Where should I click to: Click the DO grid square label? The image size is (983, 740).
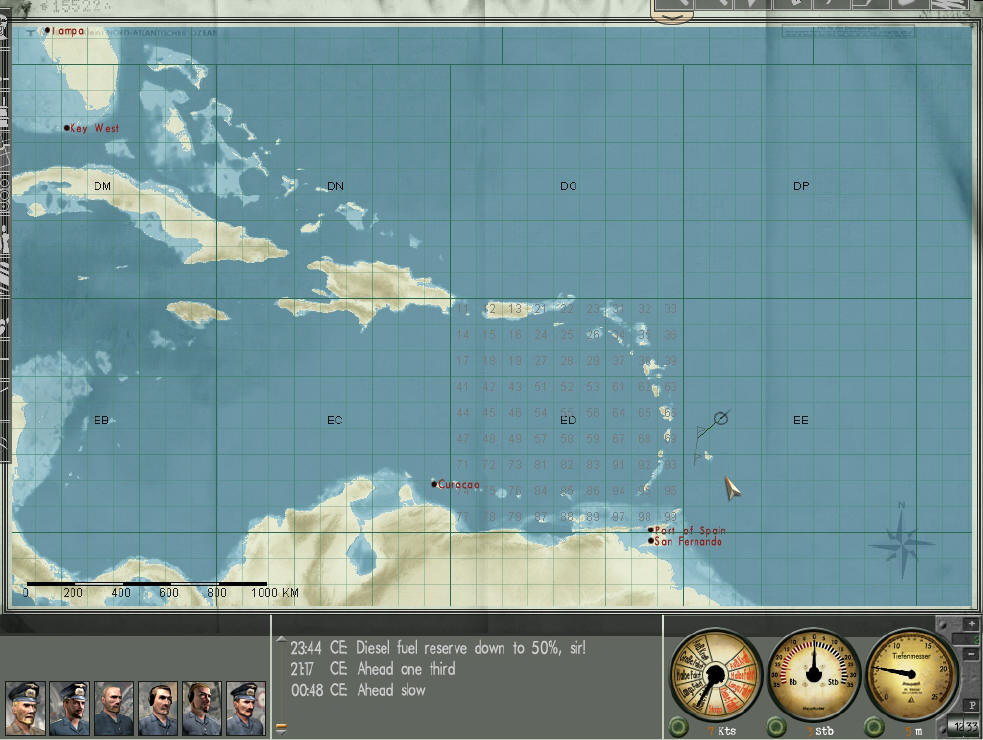click(x=568, y=186)
